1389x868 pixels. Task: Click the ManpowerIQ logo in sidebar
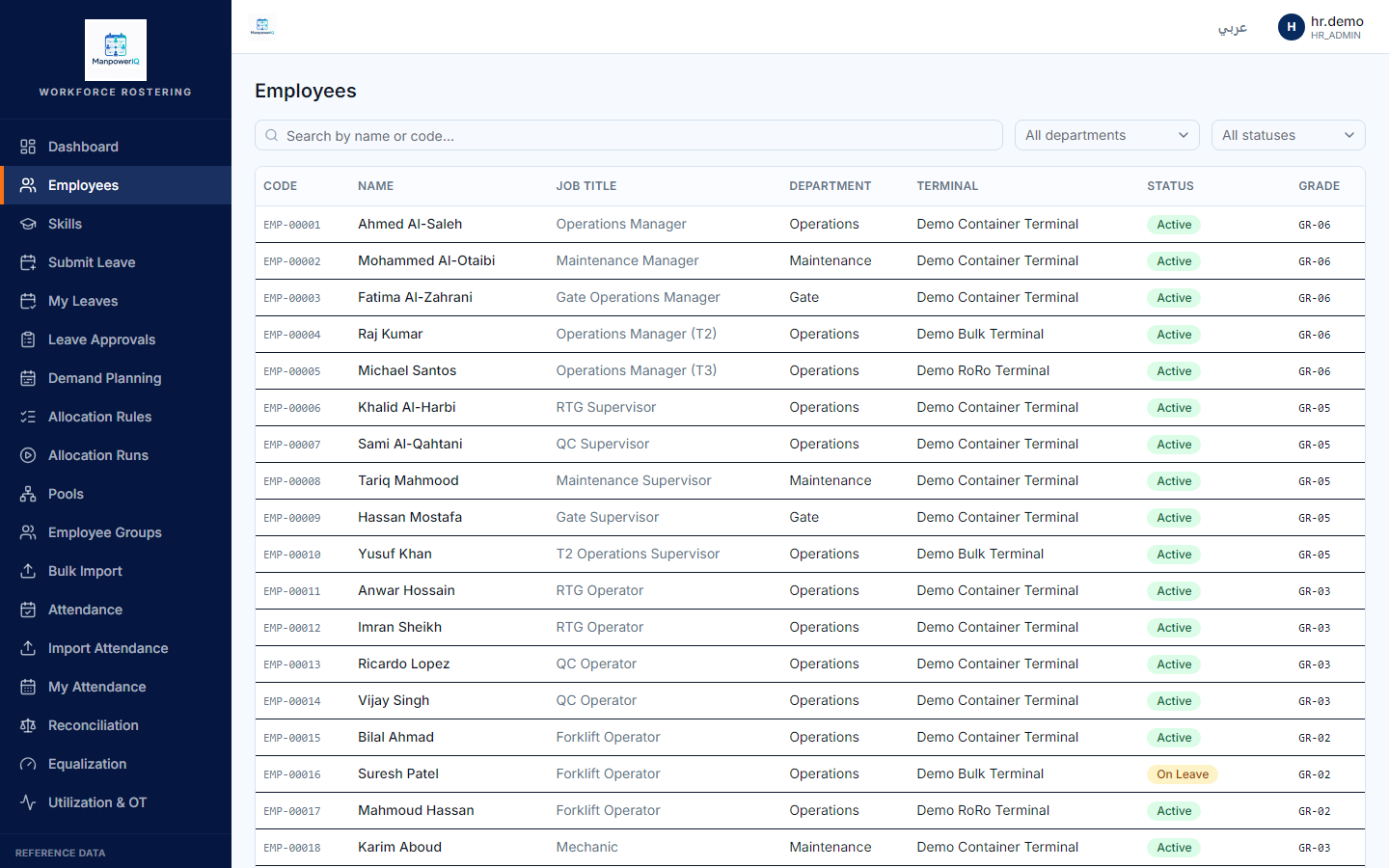pos(116,50)
